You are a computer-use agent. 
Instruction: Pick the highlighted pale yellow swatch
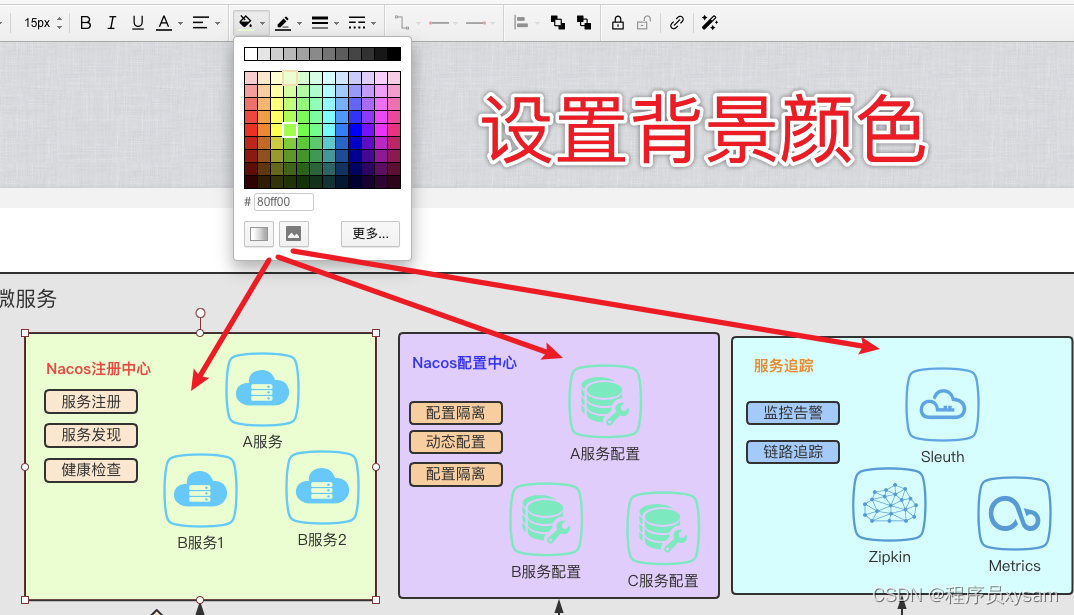290,77
